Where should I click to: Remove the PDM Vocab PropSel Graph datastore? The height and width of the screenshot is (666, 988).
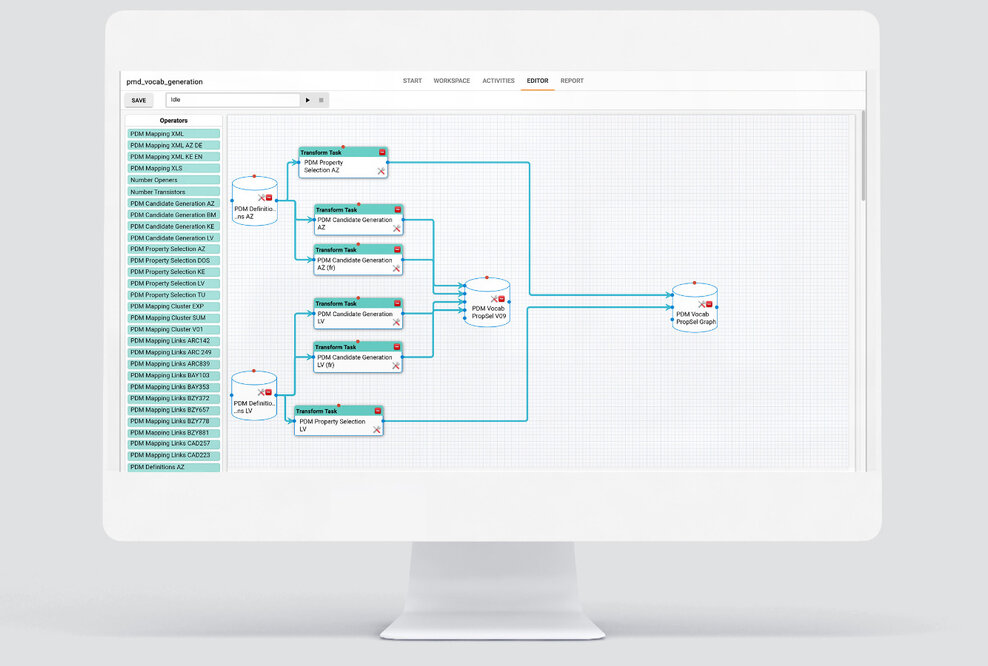tap(708, 303)
